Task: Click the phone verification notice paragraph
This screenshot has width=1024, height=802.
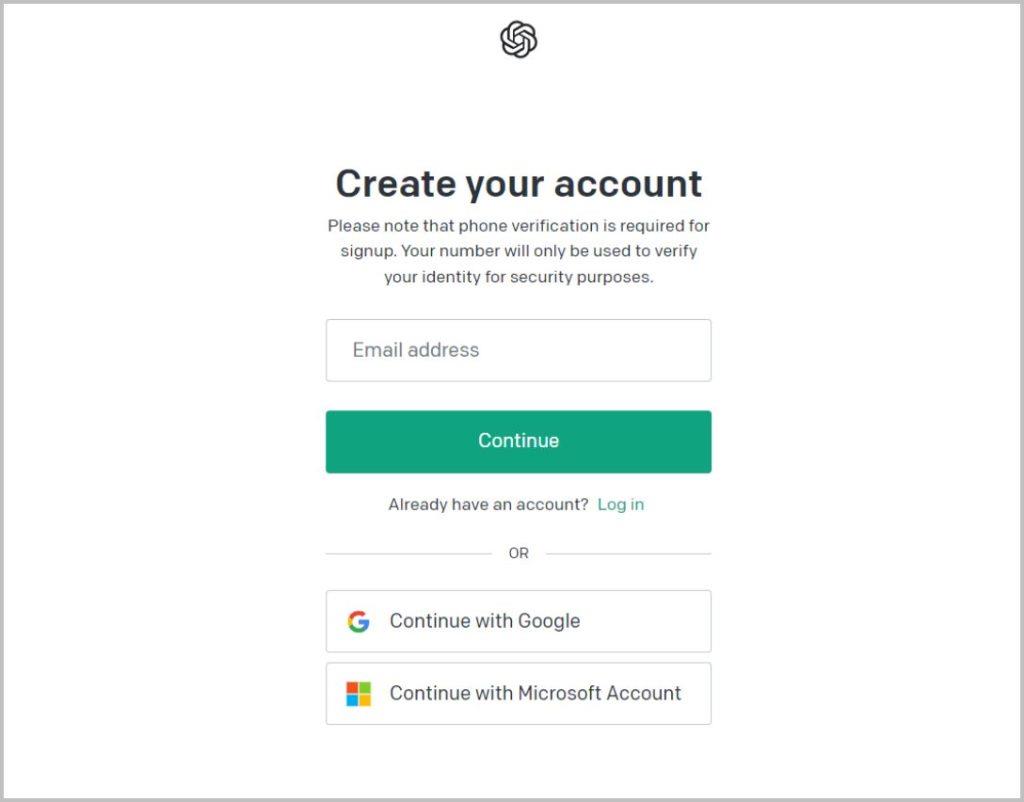Action: coord(519,251)
